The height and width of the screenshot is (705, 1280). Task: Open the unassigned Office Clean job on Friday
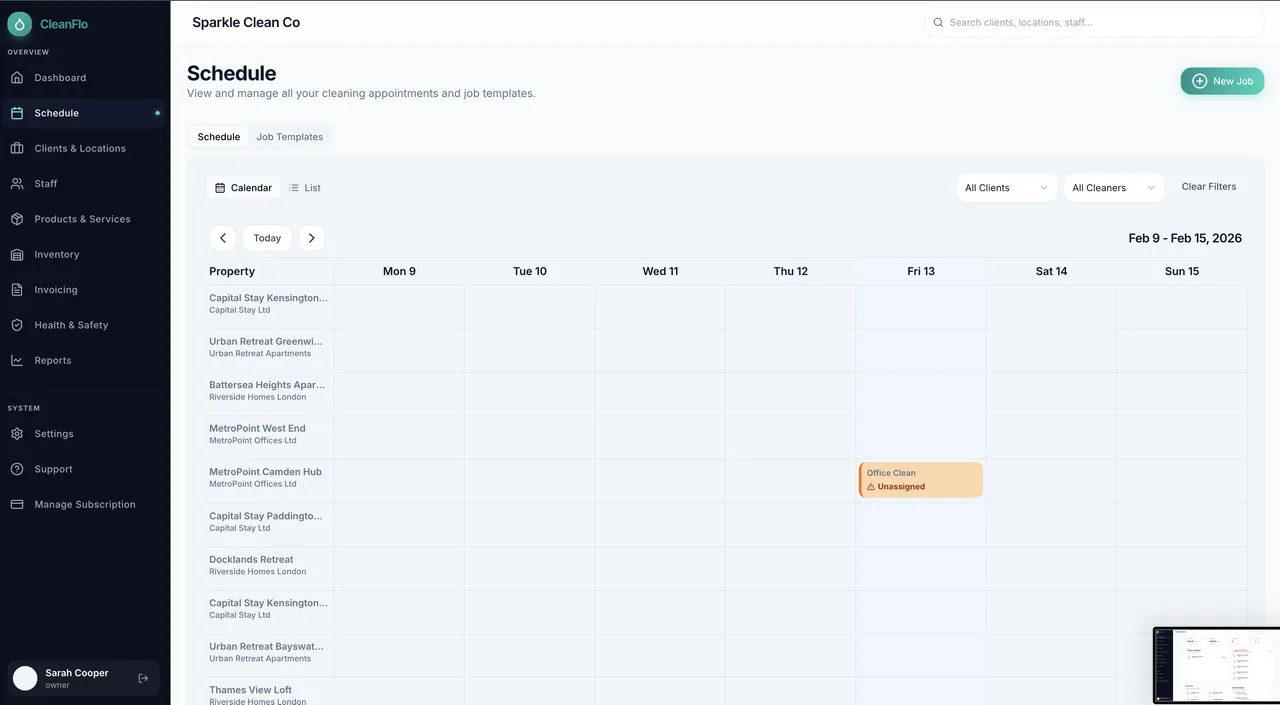click(920, 480)
